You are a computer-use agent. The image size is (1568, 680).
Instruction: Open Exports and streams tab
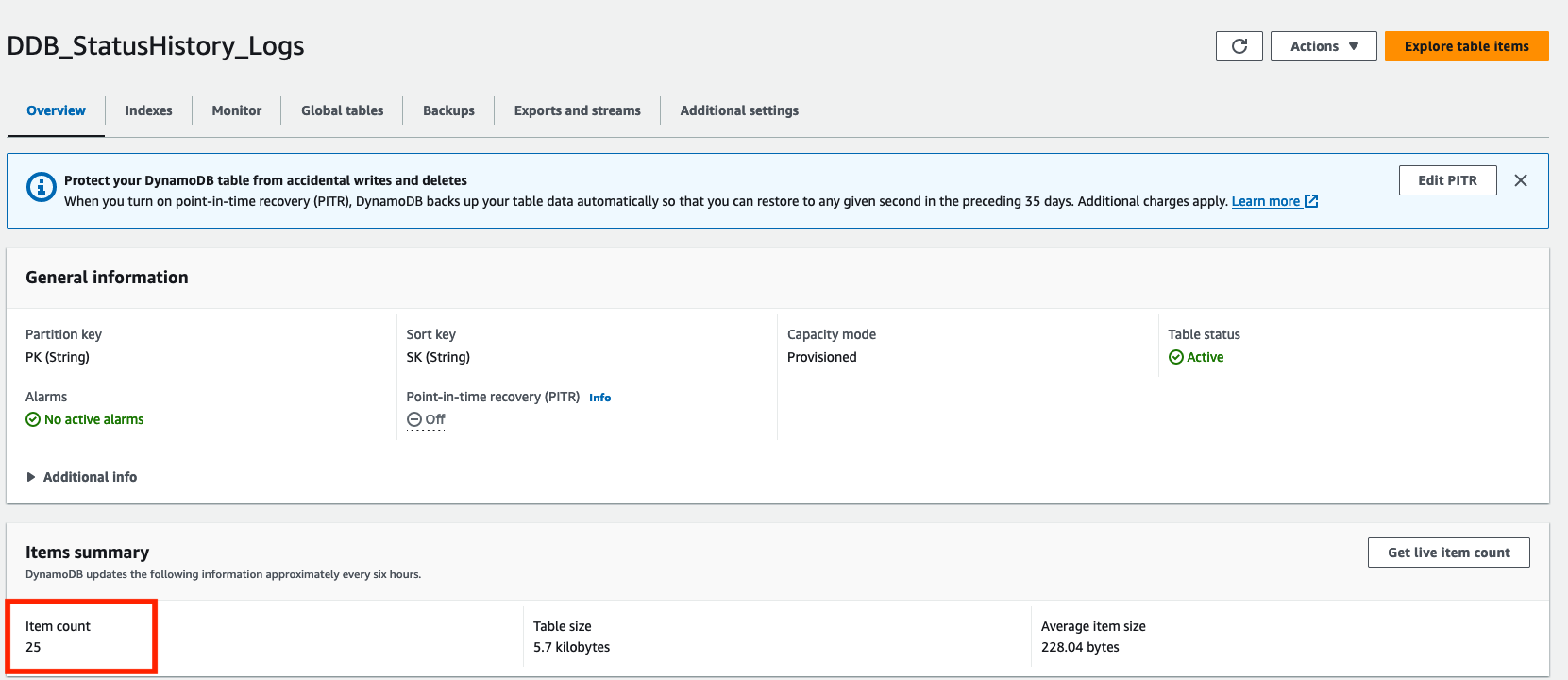point(577,110)
